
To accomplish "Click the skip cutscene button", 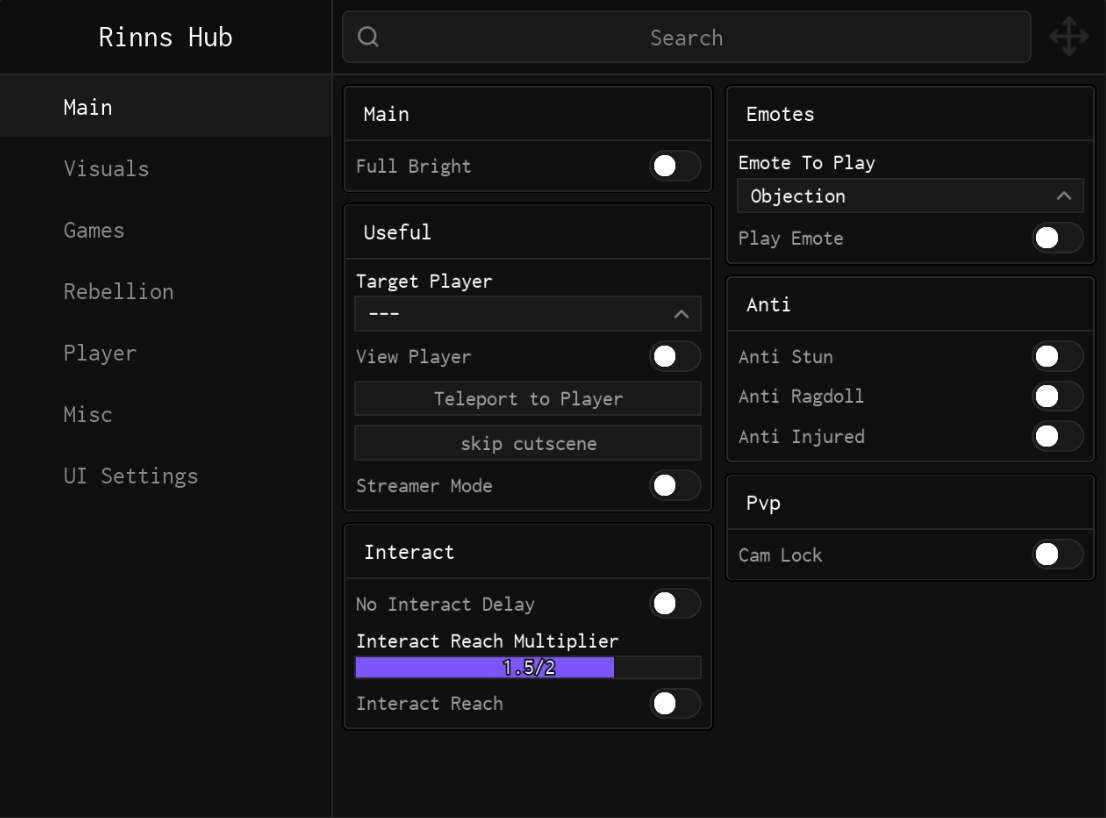I will 527,443.
